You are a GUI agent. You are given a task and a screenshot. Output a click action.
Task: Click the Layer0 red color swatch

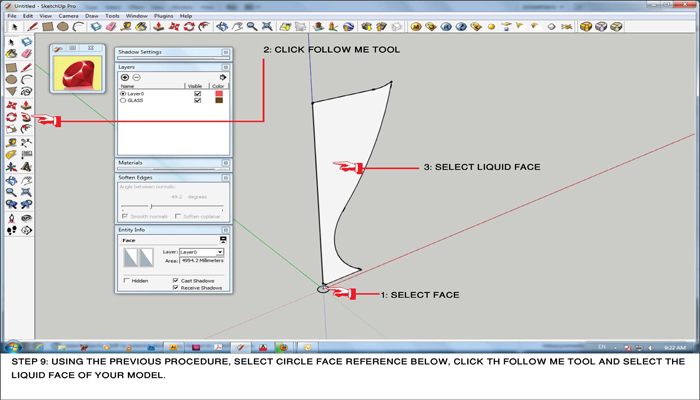pos(218,94)
